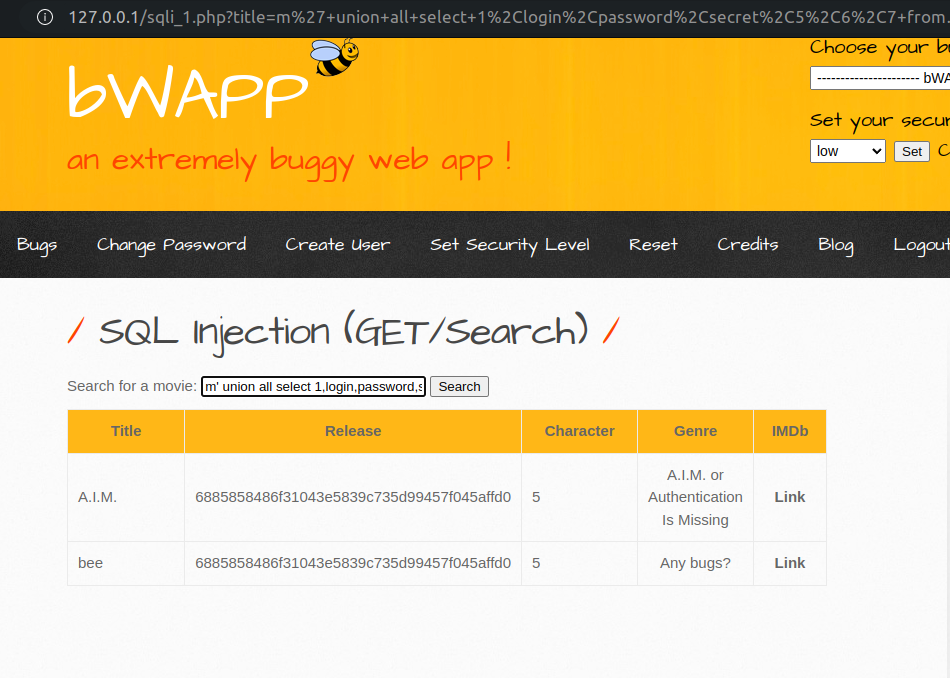Open the security level dropdown set to low
950x678 pixels.
[x=848, y=151]
